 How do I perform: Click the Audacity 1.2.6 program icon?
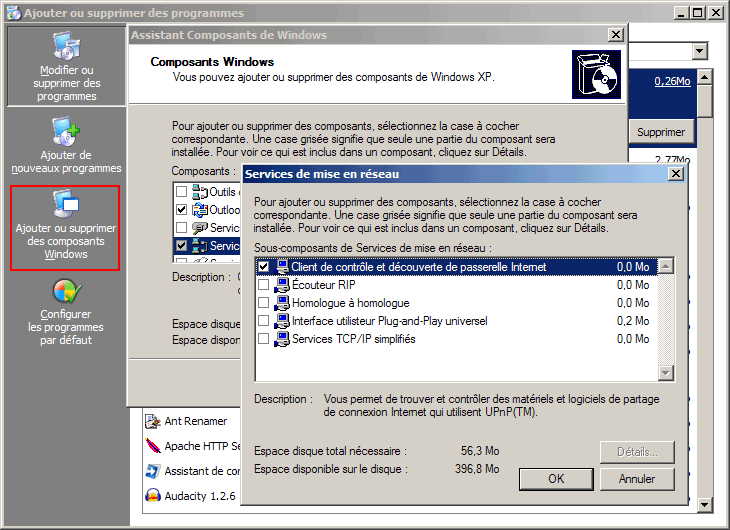[x=152, y=496]
